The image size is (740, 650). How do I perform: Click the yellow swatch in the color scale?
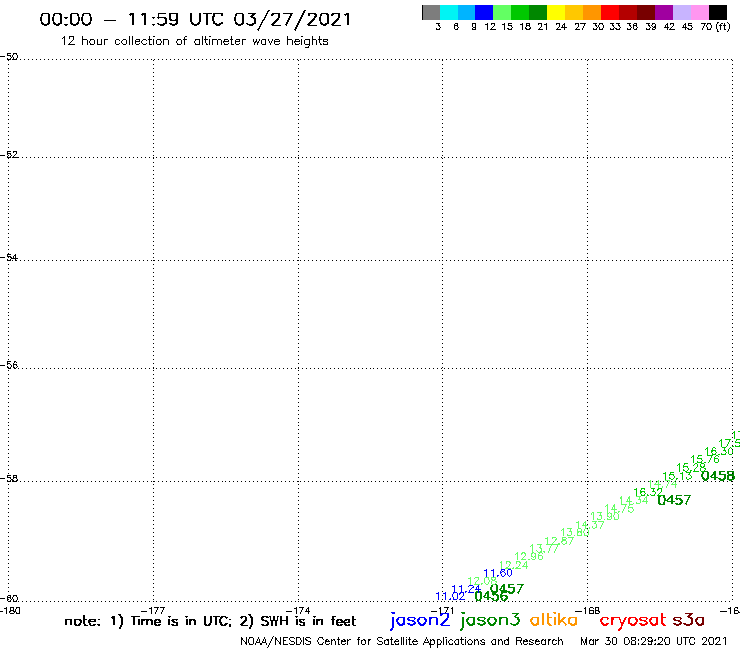click(556, 12)
